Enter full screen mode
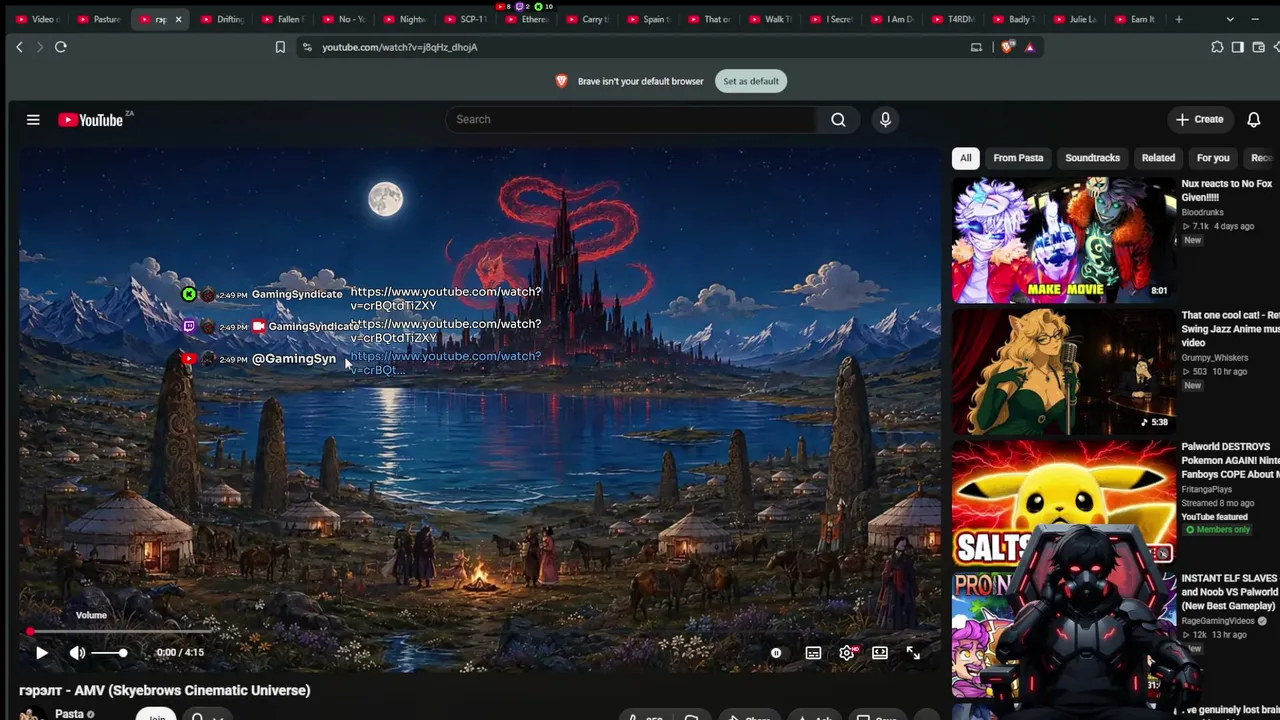 (x=913, y=653)
